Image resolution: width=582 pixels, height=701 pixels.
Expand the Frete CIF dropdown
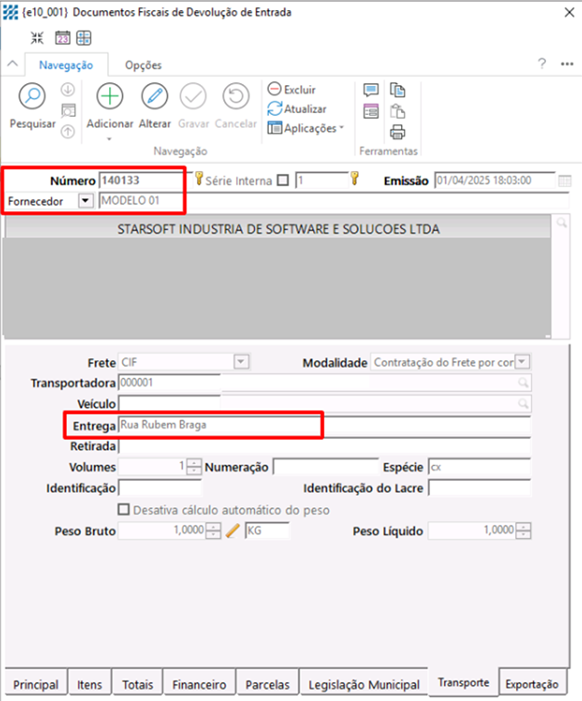[241, 361]
